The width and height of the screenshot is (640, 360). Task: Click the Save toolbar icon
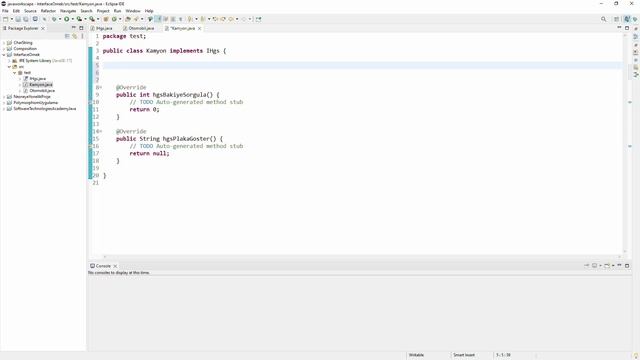18,19
